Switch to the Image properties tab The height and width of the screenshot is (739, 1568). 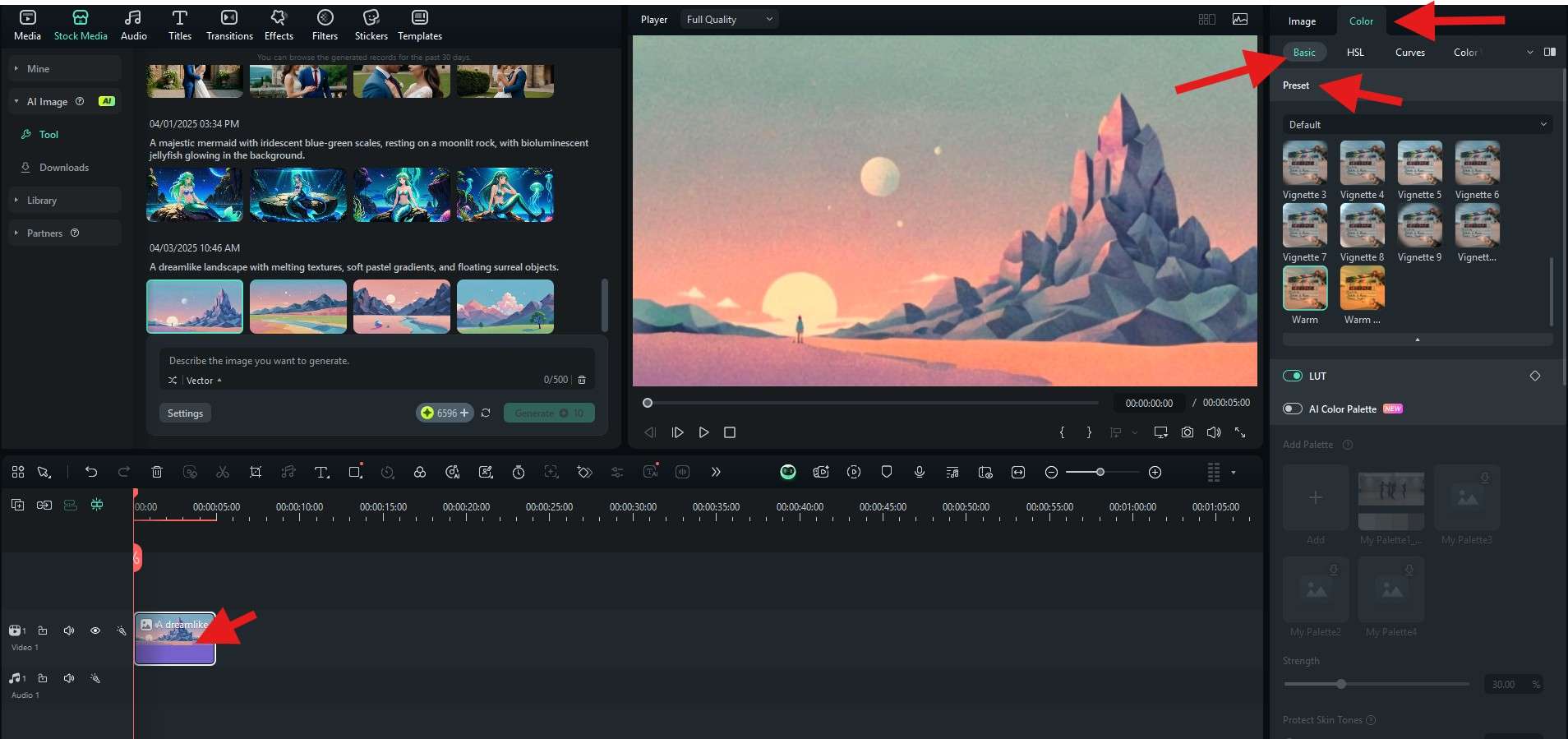(x=1302, y=21)
